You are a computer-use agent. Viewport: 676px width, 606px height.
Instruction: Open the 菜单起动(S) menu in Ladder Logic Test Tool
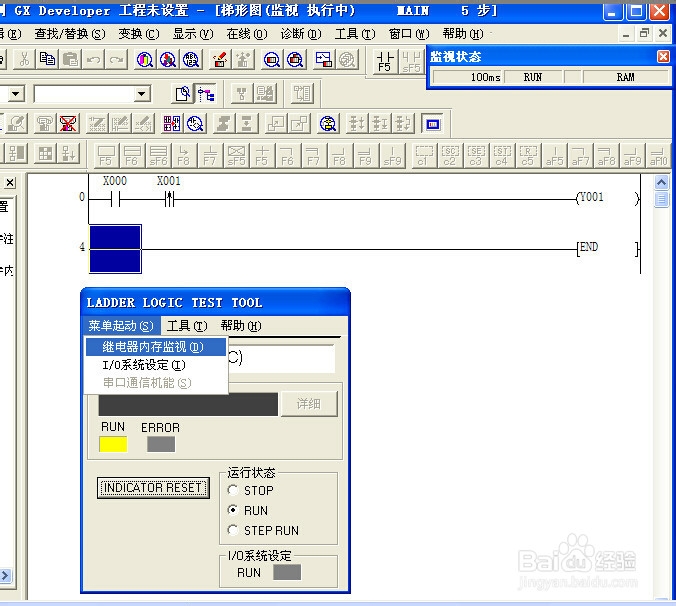(121, 325)
